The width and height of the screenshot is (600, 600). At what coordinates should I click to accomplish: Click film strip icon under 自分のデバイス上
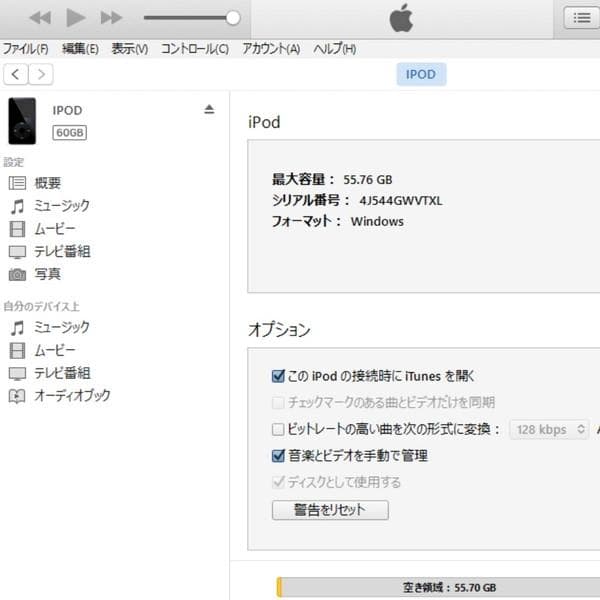[17, 351]
